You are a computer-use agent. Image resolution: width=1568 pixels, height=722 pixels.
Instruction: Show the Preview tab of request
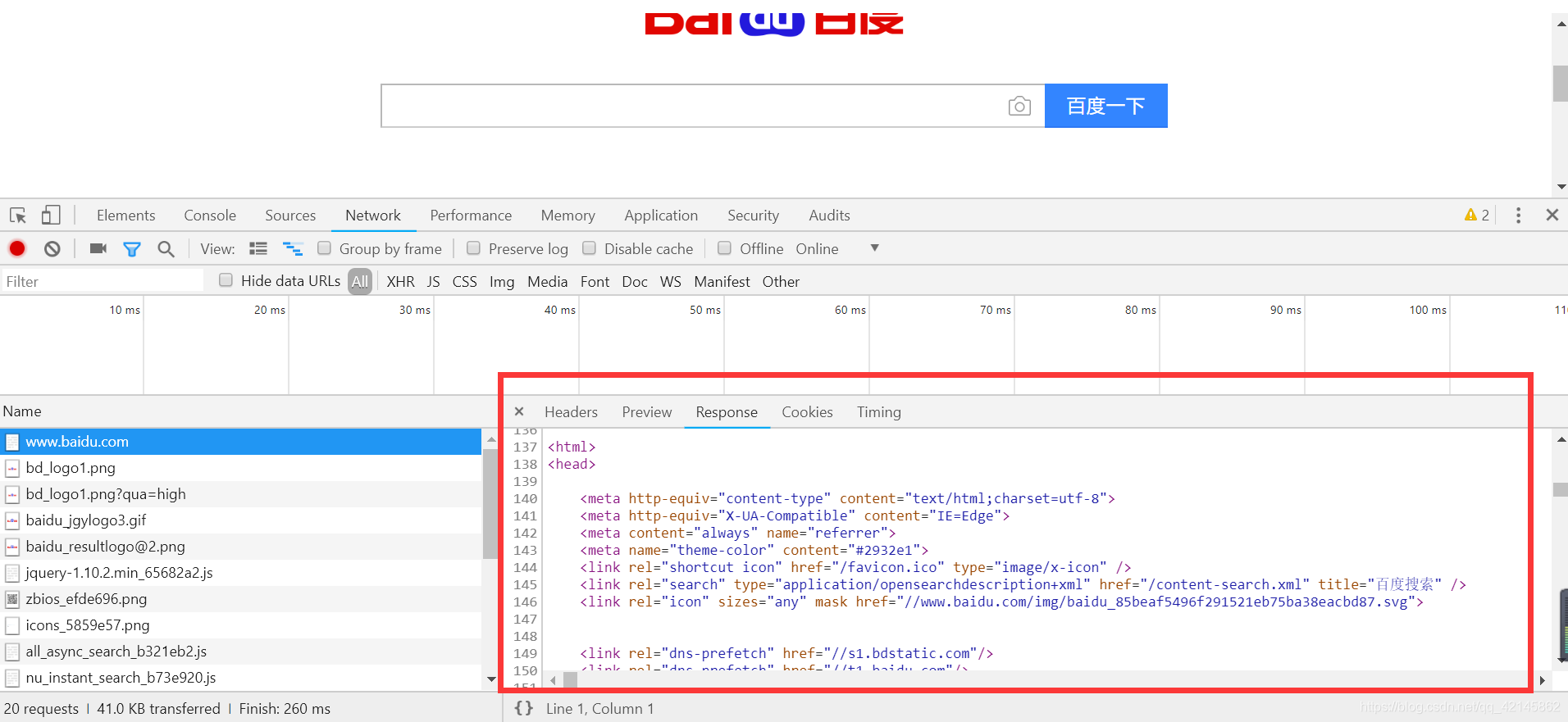pyautogui.click(x=646, y=412)
